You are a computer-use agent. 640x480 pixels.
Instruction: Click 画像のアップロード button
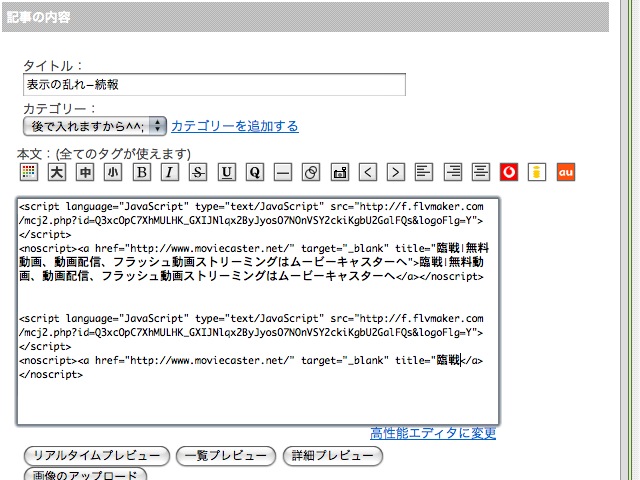[85, 474]
